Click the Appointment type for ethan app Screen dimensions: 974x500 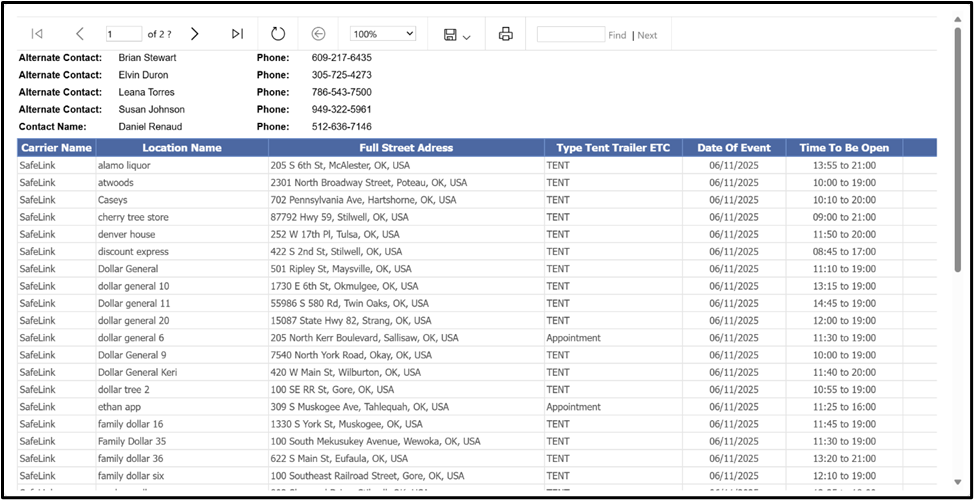(574, 407)
